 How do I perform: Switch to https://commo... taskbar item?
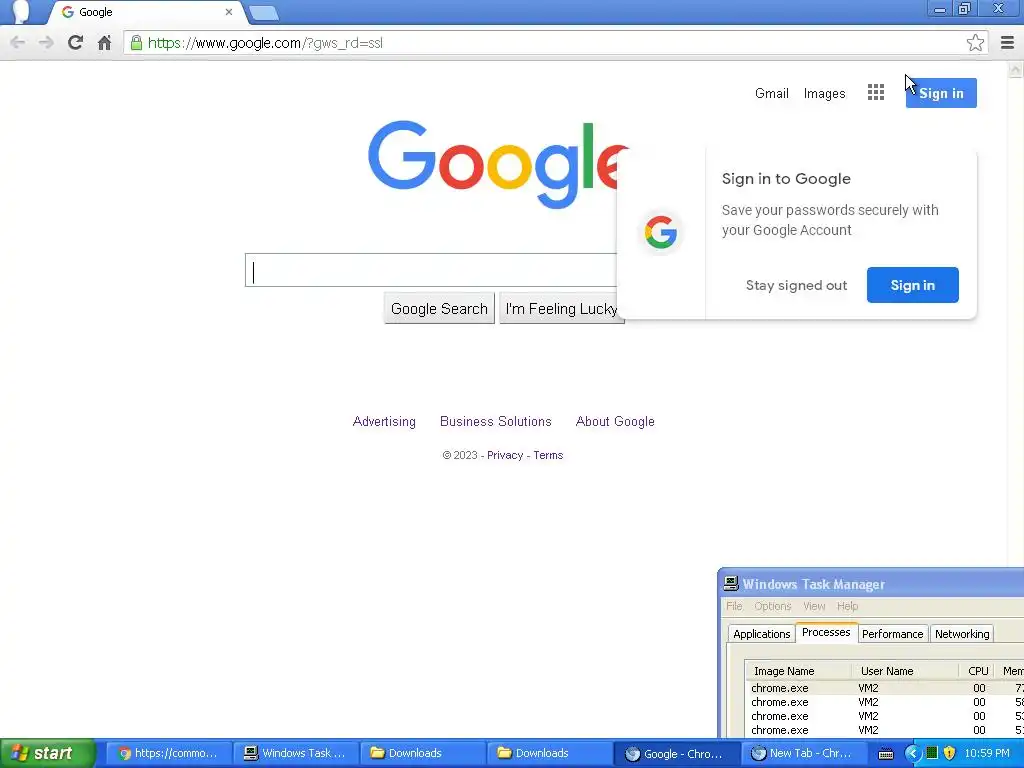coord(168,754)
